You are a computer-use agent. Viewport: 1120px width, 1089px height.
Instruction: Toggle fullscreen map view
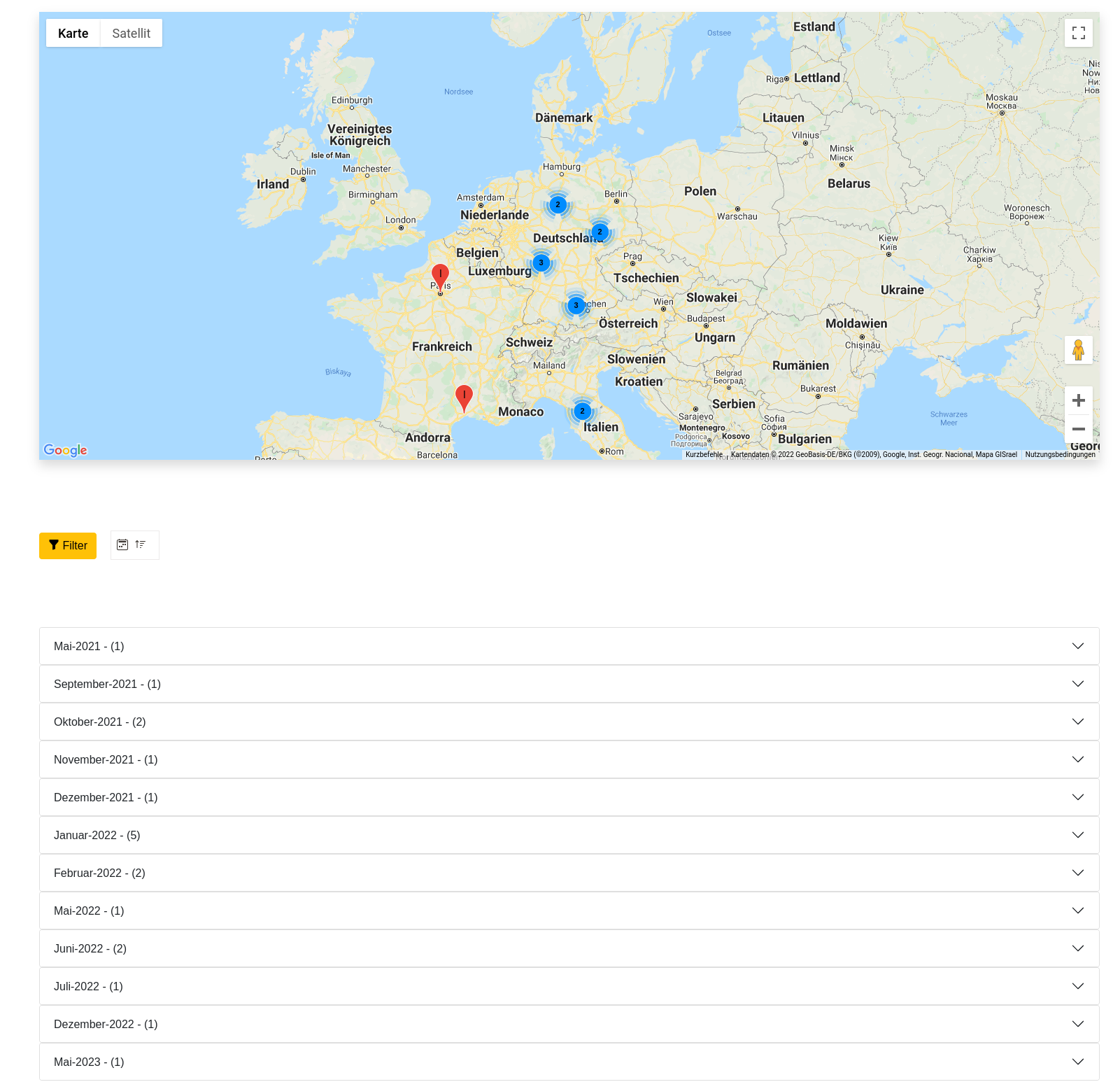coord(1078,33)
